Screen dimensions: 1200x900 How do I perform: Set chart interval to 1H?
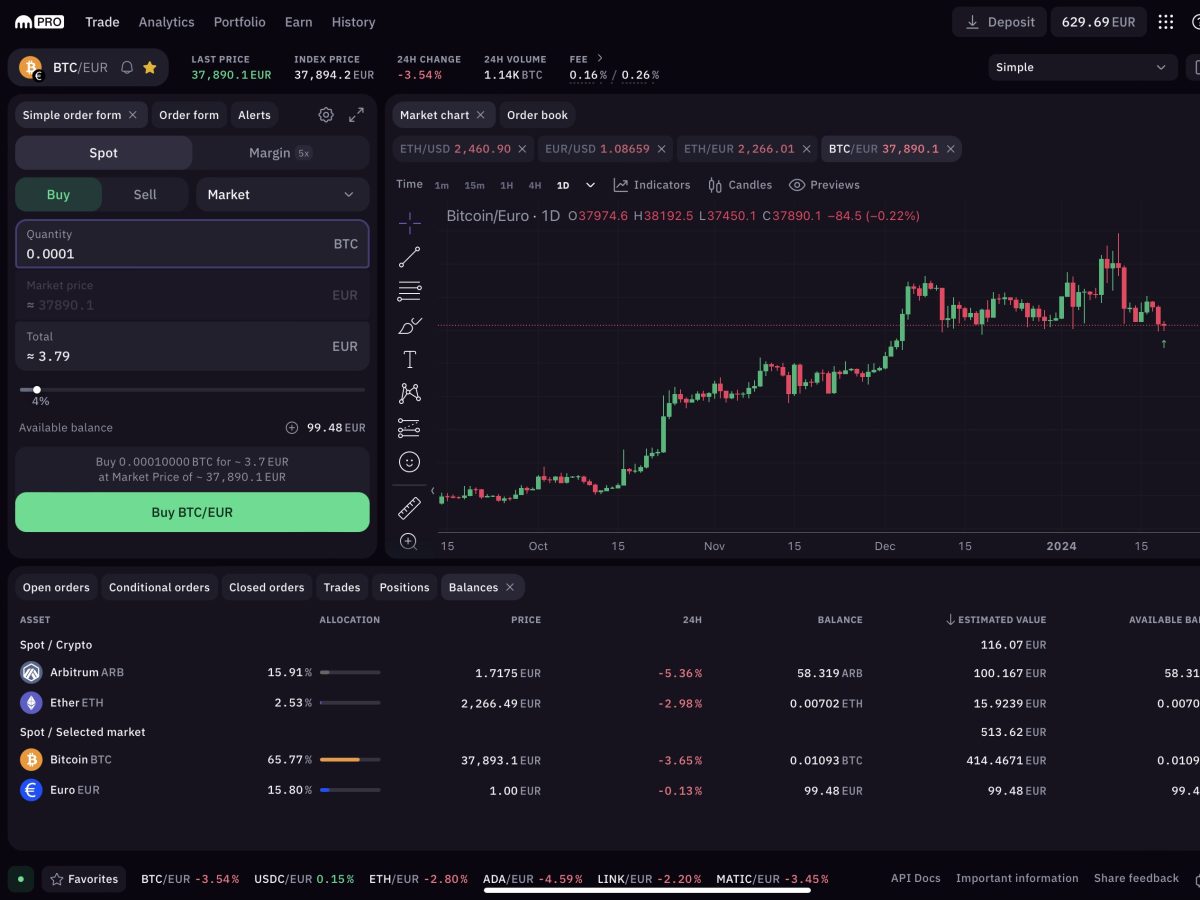tap(507, 185)
